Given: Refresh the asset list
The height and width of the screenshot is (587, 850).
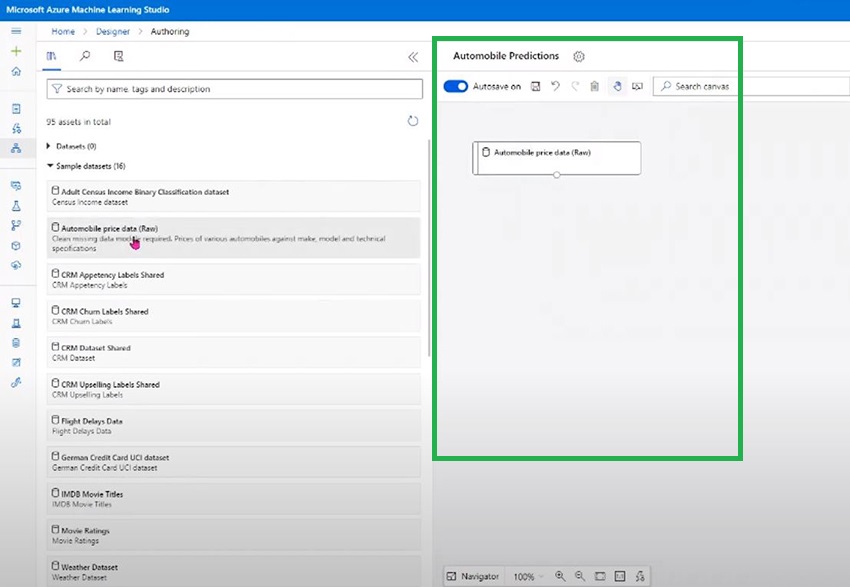Looking at the screenshot, I should pyautogui.click(x=413, y=121).
